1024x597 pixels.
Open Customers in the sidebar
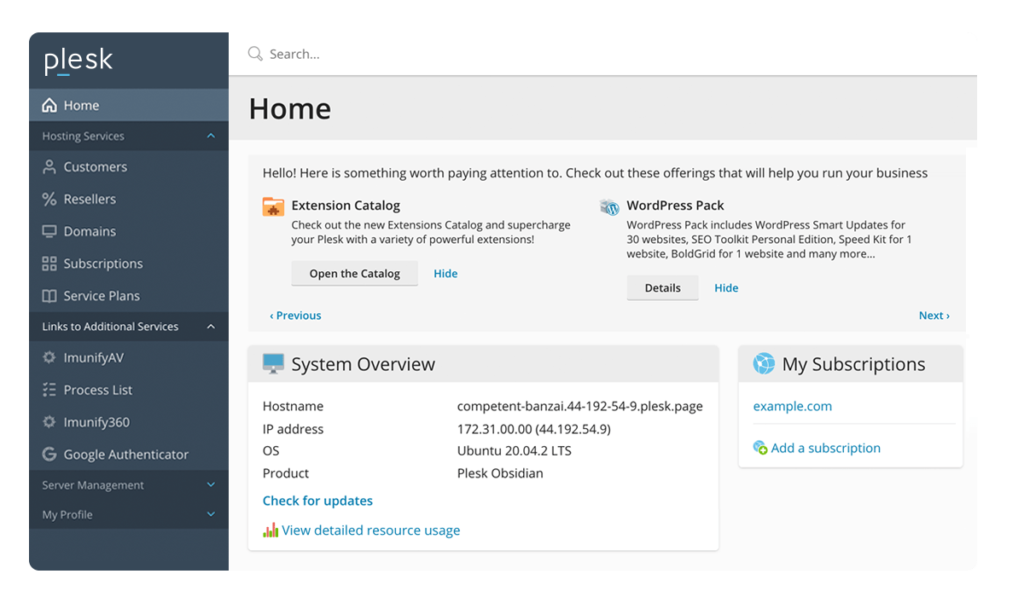pos(95,167)
